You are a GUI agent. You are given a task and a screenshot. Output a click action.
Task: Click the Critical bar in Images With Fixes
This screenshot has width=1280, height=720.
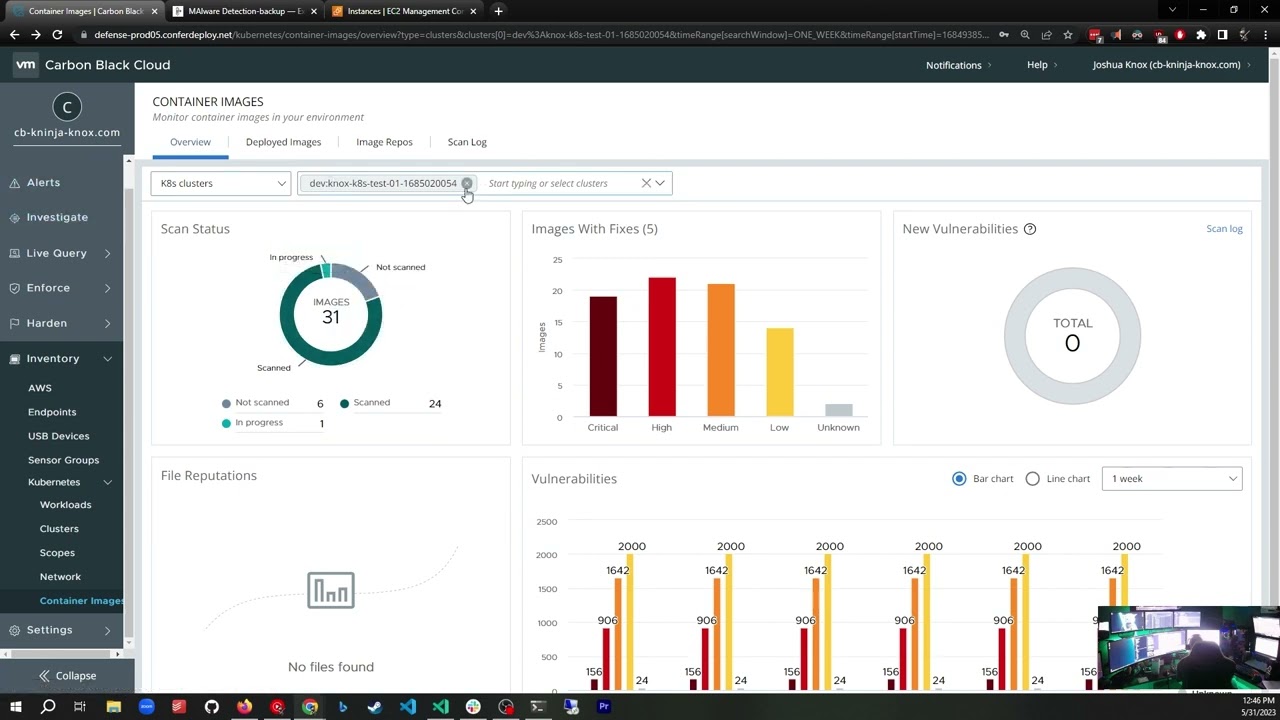coord(603,356)
